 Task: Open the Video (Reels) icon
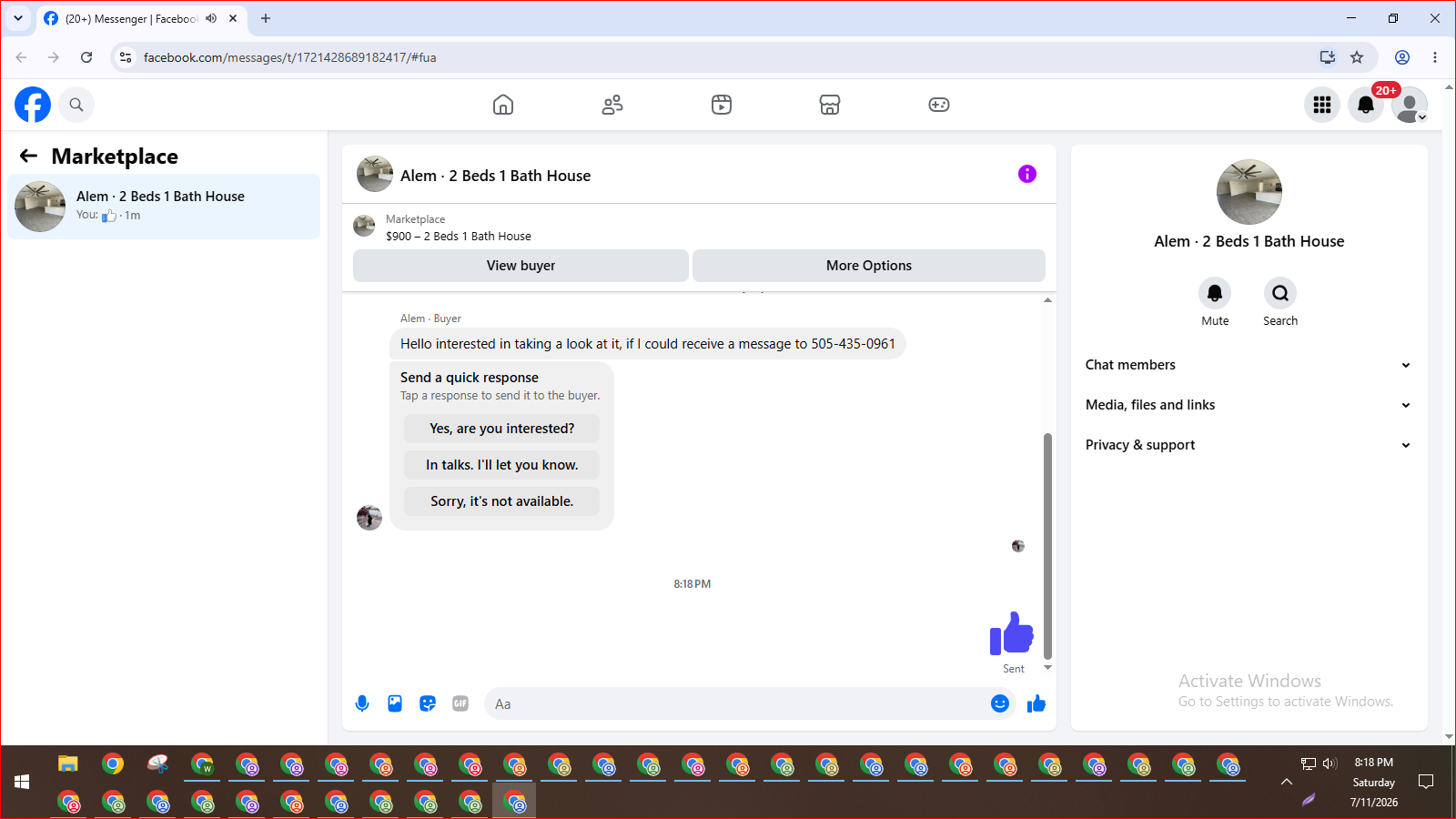point(722,105)
